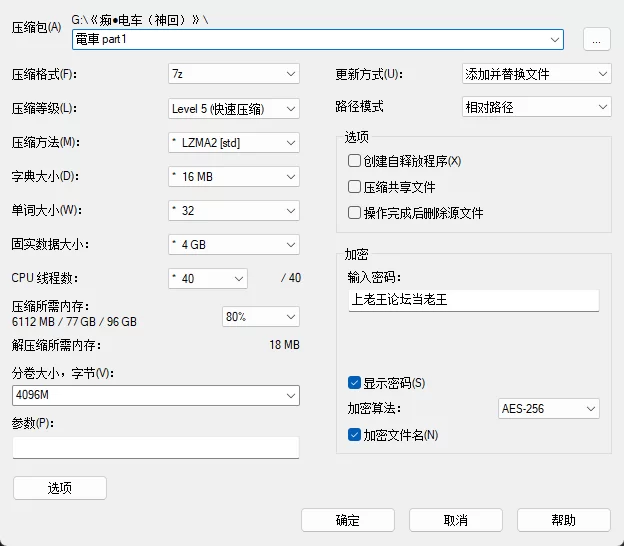The image size is (624, 546).
Task: Uncheck the 显示密码 checkbox
Action: coord(354,383)
